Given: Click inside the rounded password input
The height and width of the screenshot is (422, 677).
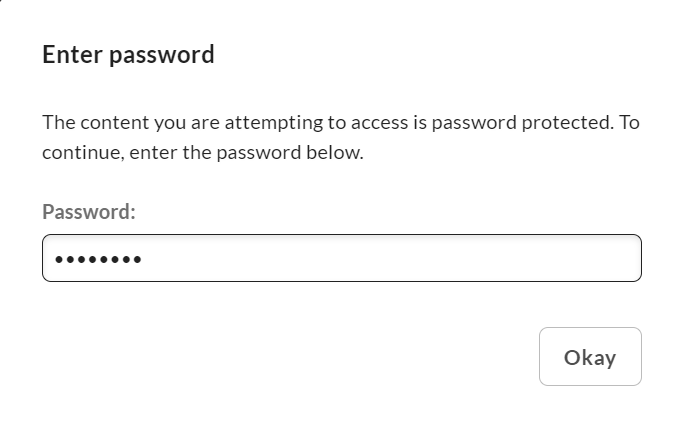Looking at the screenshot, I should 341,258.
